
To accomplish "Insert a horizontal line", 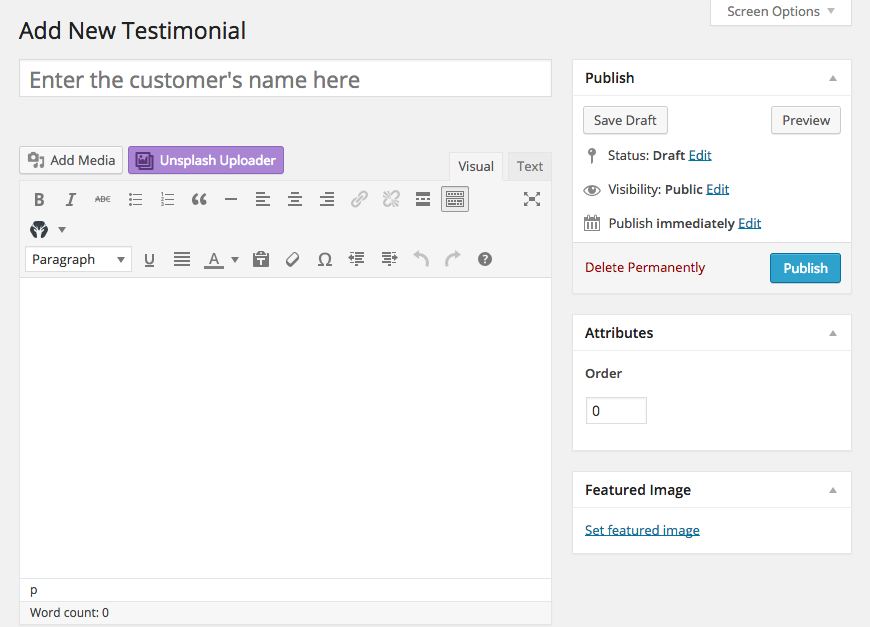I will tap(231, 199).
